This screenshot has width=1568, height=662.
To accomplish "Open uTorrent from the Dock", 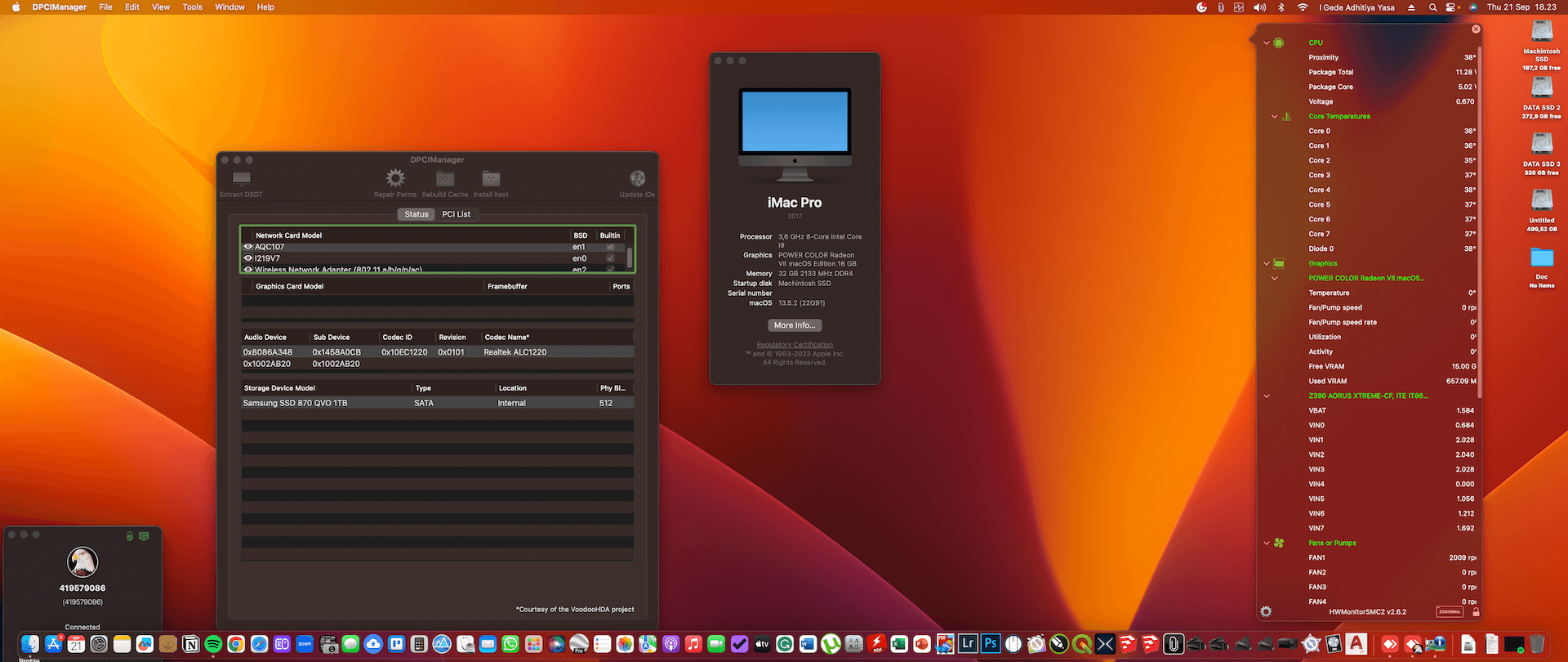I will tap(831, 644).
